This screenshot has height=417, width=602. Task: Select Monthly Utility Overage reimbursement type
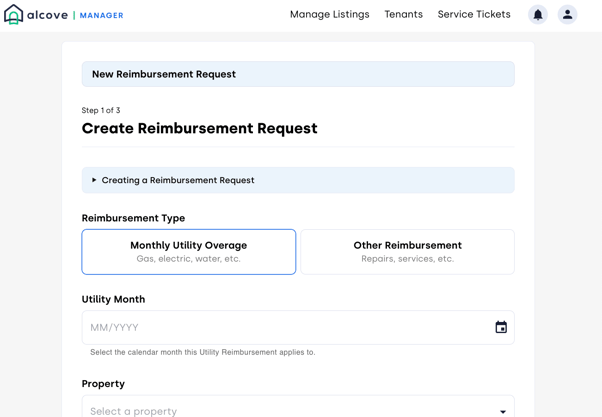[189, 252]
